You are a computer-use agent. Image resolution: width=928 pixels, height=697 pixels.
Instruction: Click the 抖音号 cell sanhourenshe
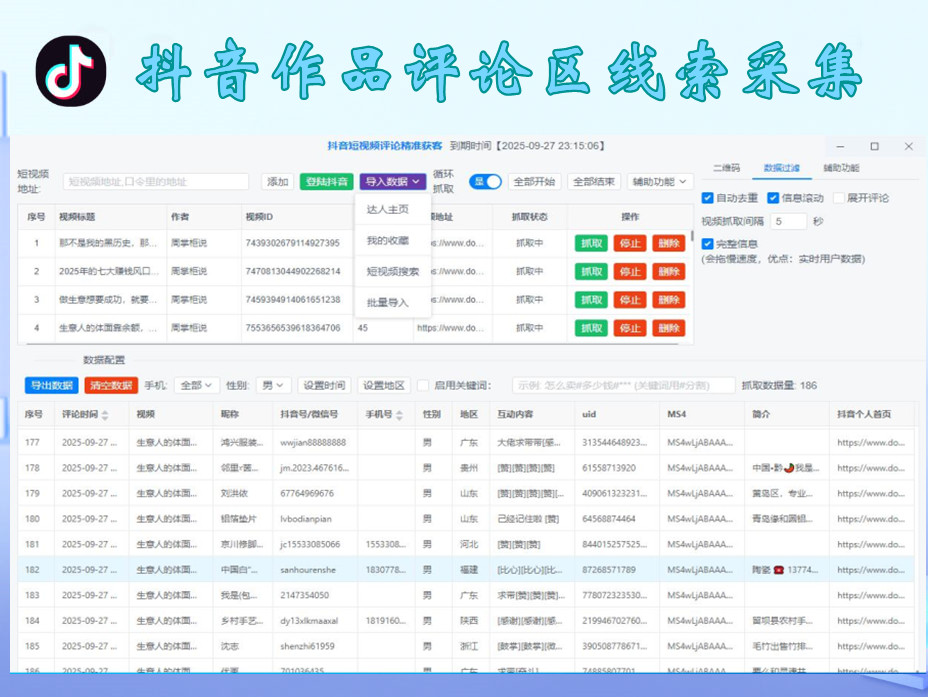[308, 570]
